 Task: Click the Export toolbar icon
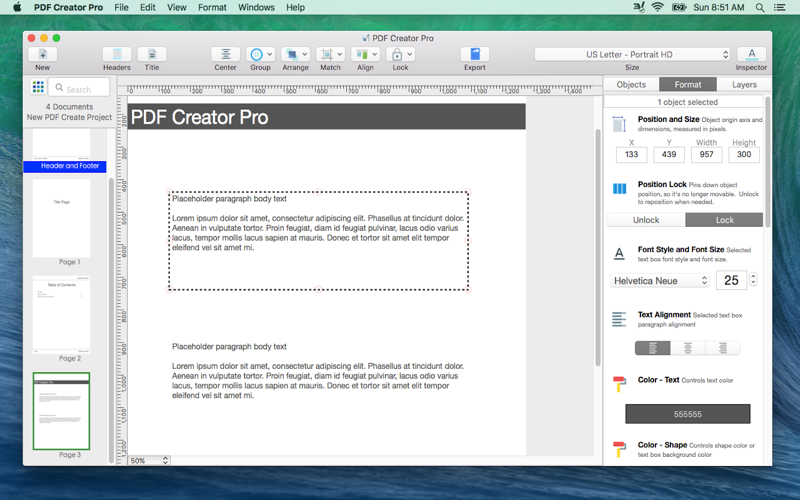pyautogui.click(x=475, y=54)
